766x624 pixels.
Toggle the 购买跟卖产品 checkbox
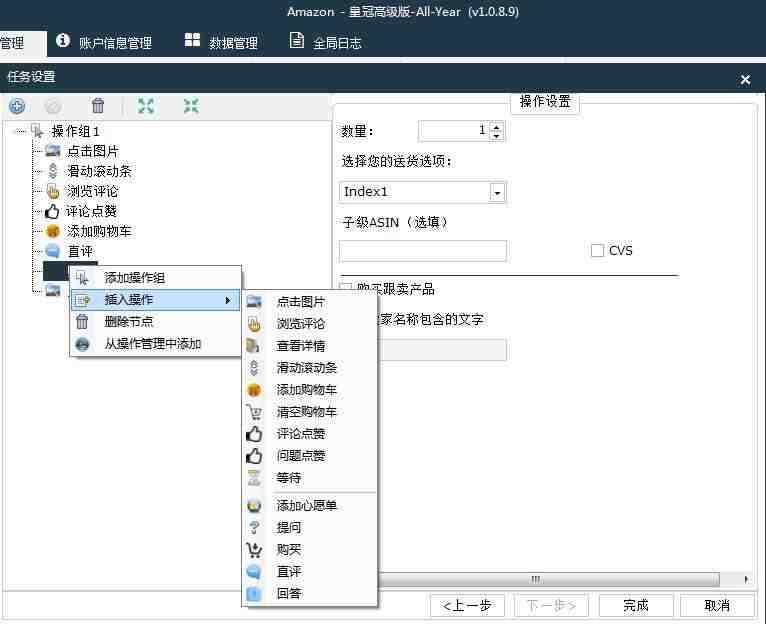346,288
